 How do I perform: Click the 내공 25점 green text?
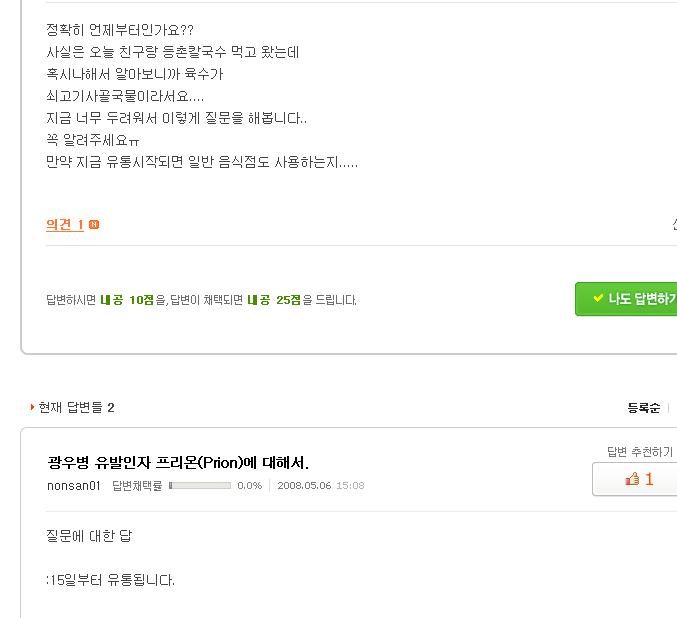coord(274,300)
